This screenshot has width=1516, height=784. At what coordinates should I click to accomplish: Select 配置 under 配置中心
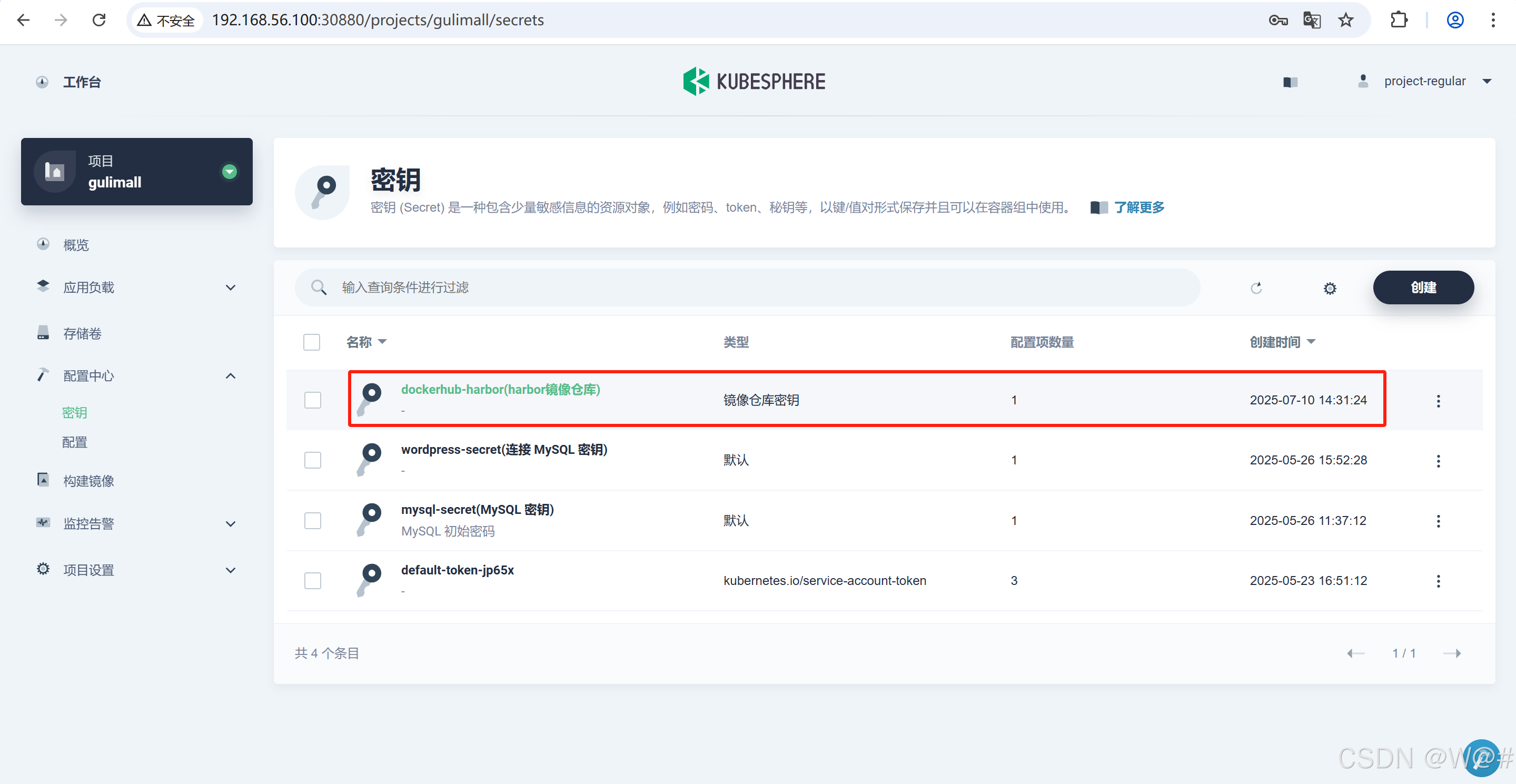[x=75, y=442]
